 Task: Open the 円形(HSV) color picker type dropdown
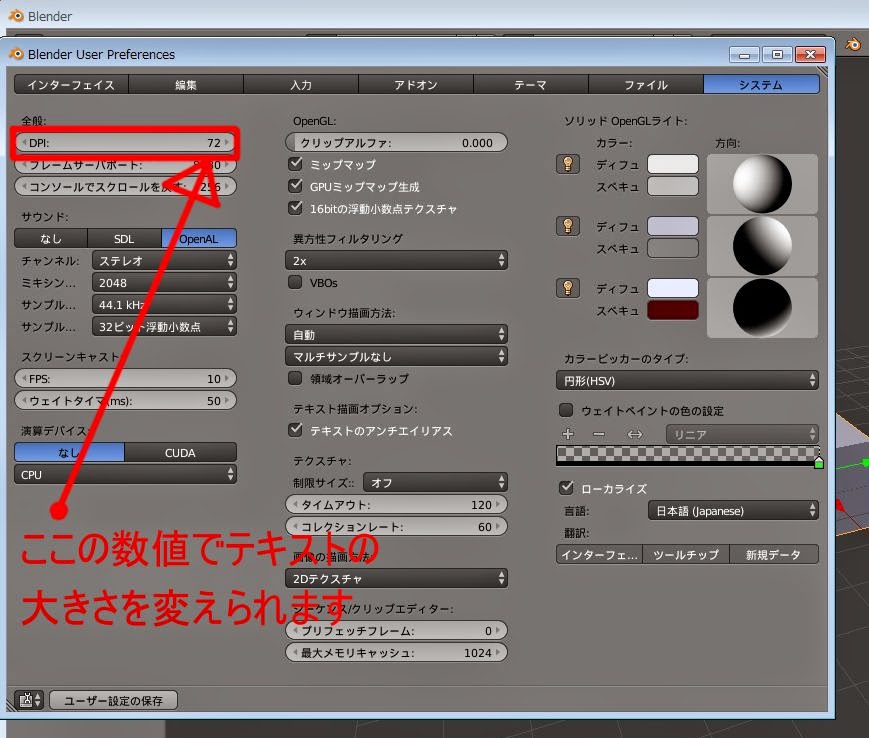coord(687,381)
